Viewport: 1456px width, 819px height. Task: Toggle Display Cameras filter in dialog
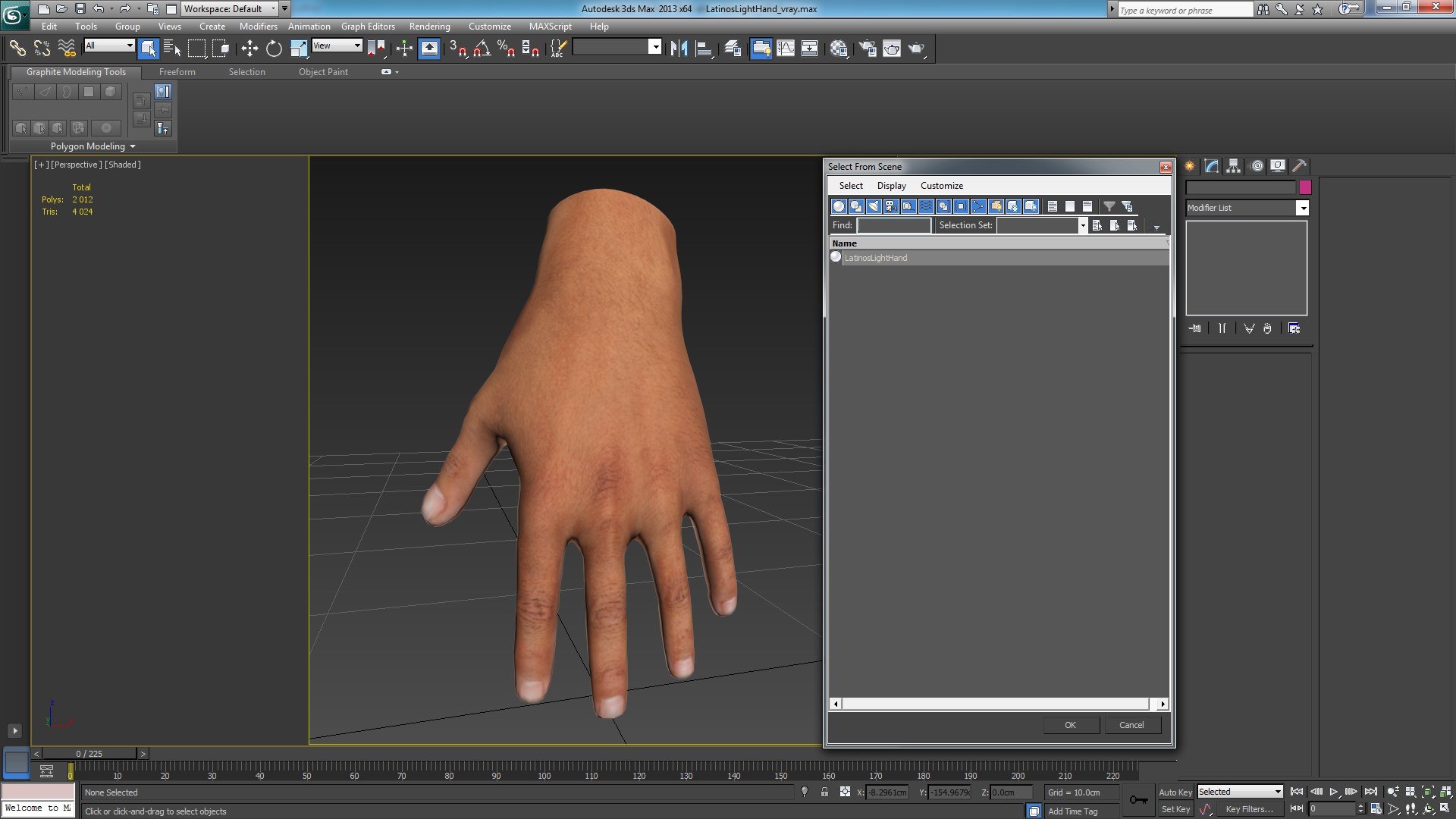tap(891, 206)
